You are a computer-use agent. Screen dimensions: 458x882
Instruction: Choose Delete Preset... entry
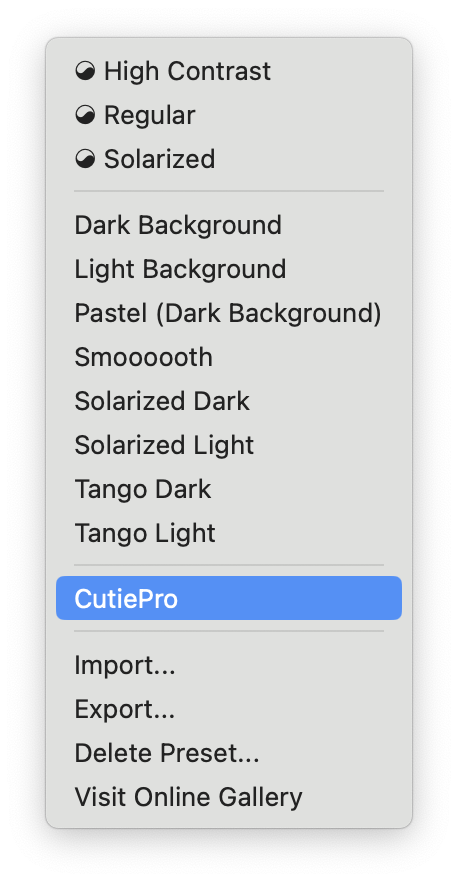(229, 753)
